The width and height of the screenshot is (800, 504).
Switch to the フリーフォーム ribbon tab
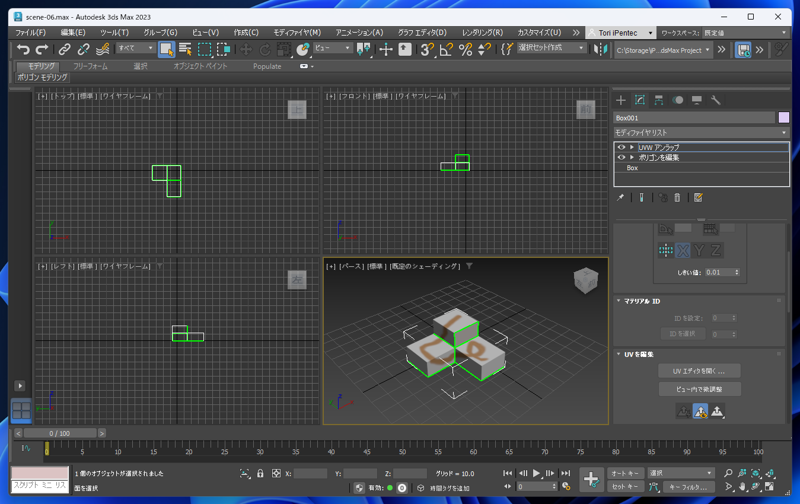pos(90,66)
